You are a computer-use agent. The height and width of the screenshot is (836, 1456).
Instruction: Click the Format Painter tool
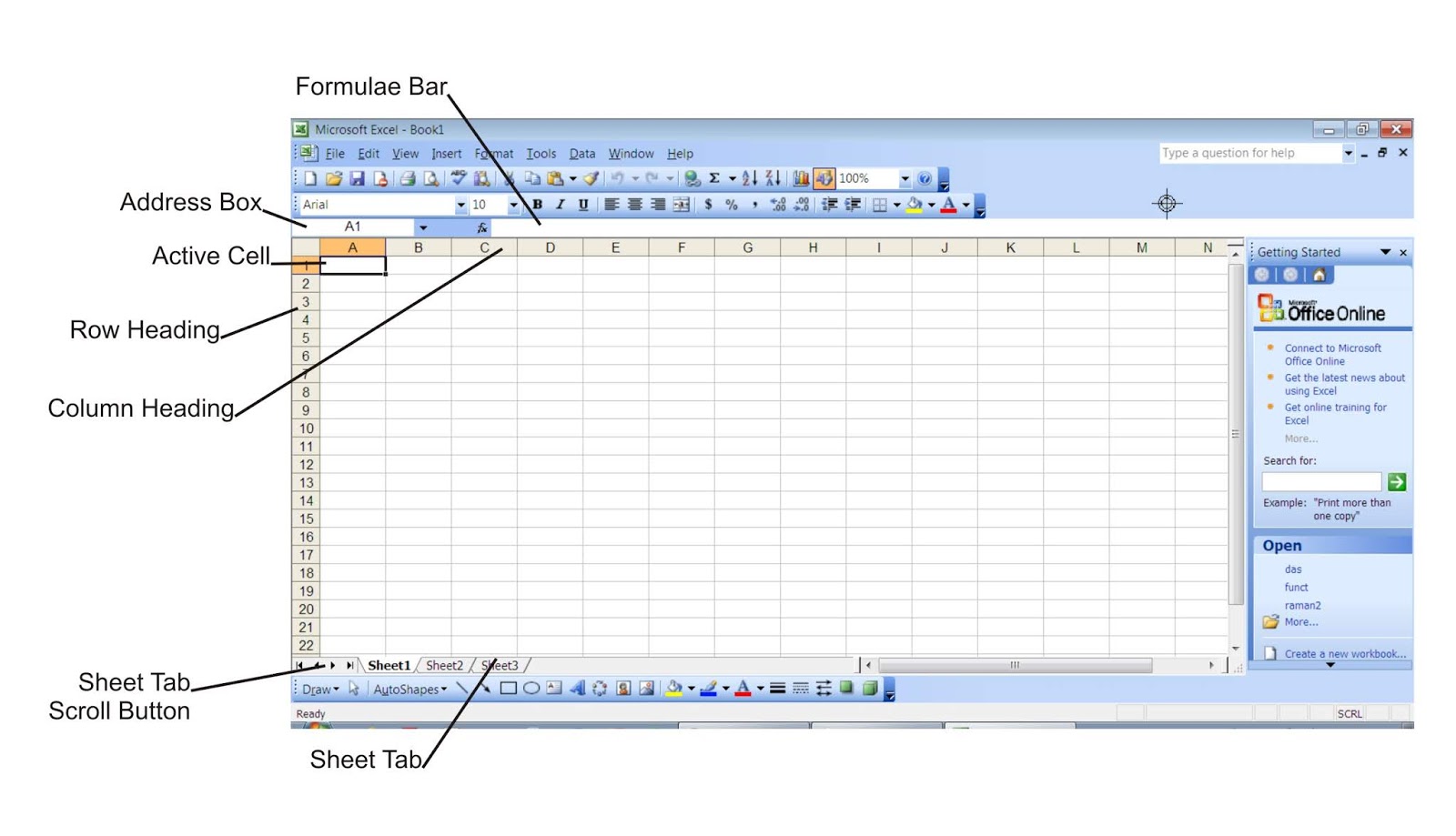click(590, 179)
